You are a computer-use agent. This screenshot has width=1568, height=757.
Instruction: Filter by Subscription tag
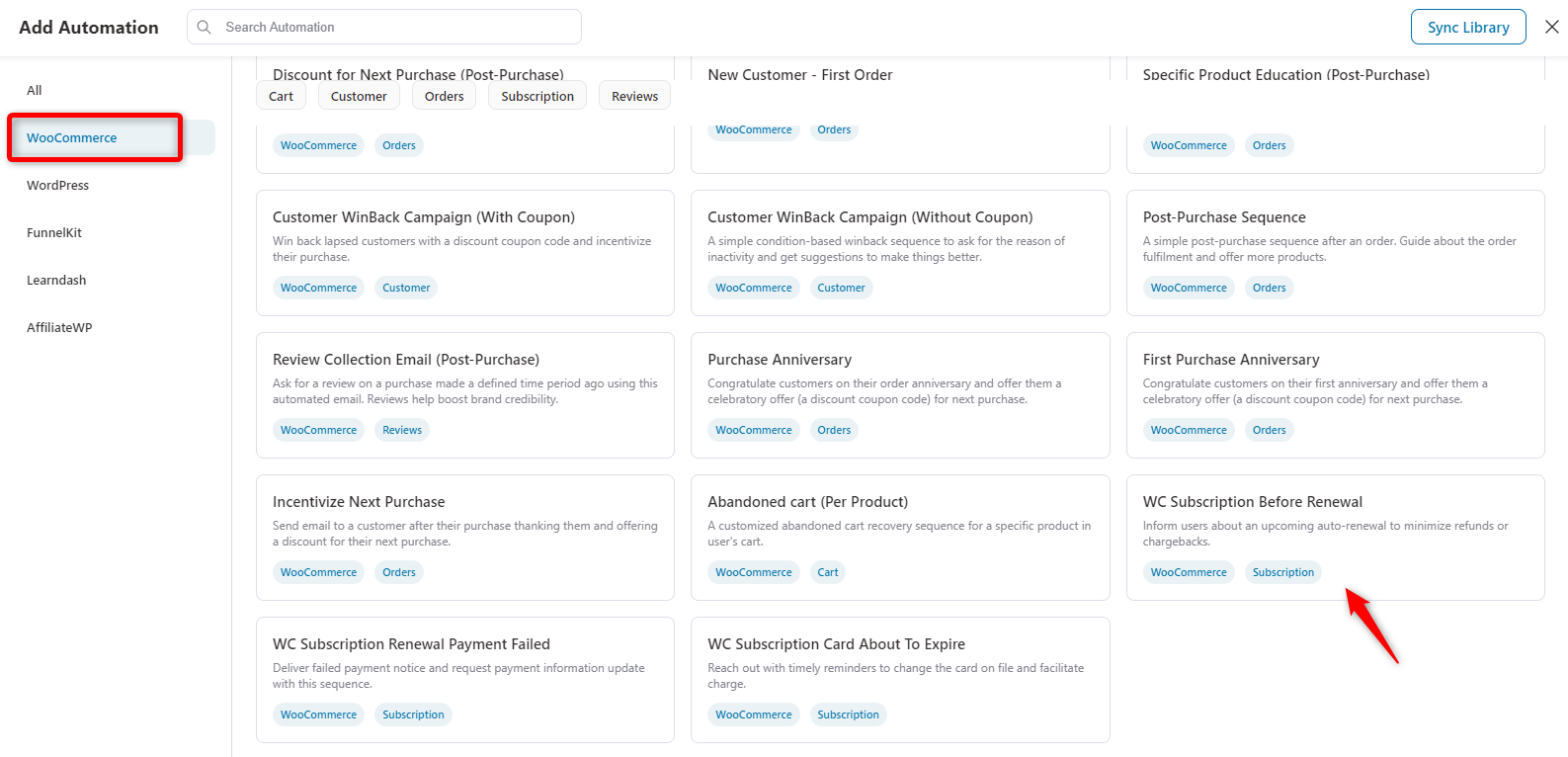[x=537, y=96]
